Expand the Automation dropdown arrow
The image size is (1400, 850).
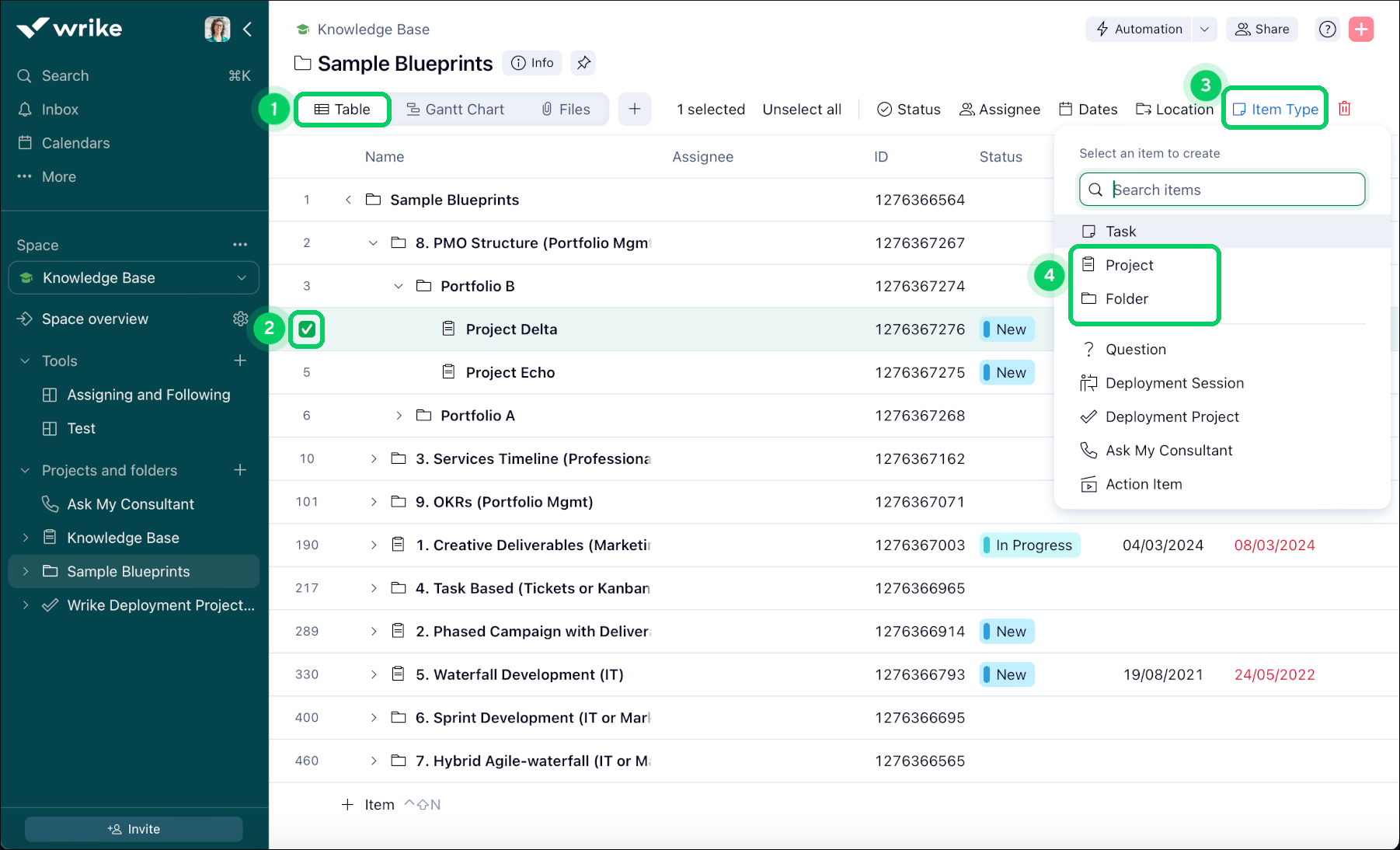(x=1204, y=30)
